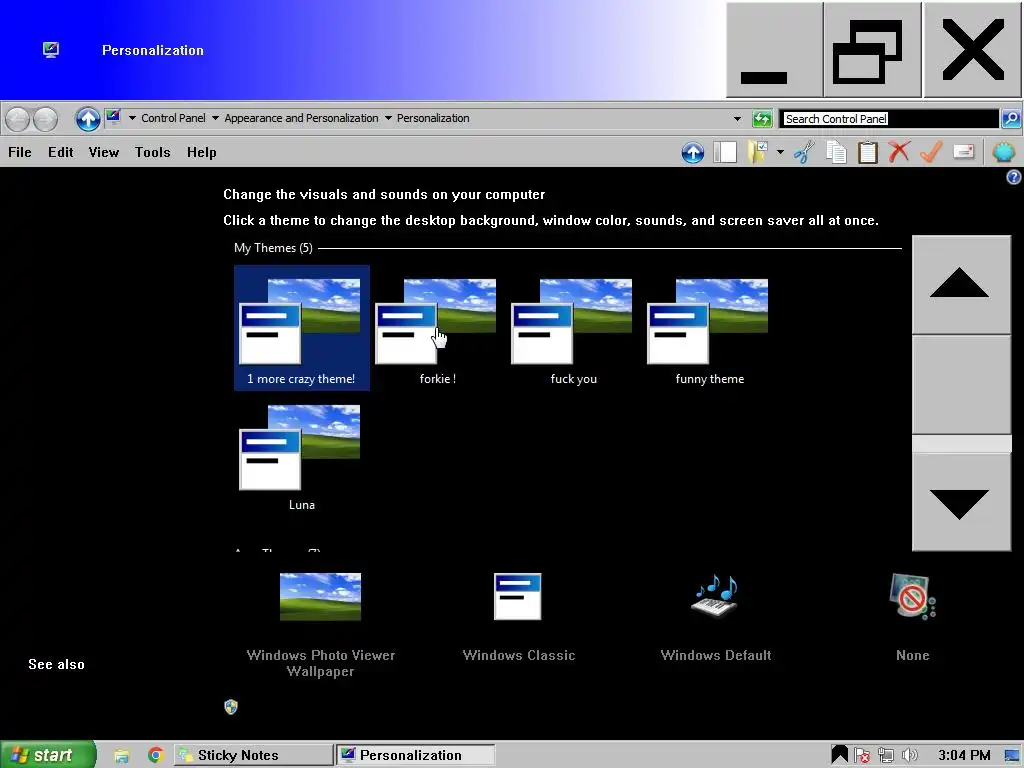Open the taskbar file explorer quick launch icon
The width and height of the screenshot is (1024, 768).
point(121,756)
